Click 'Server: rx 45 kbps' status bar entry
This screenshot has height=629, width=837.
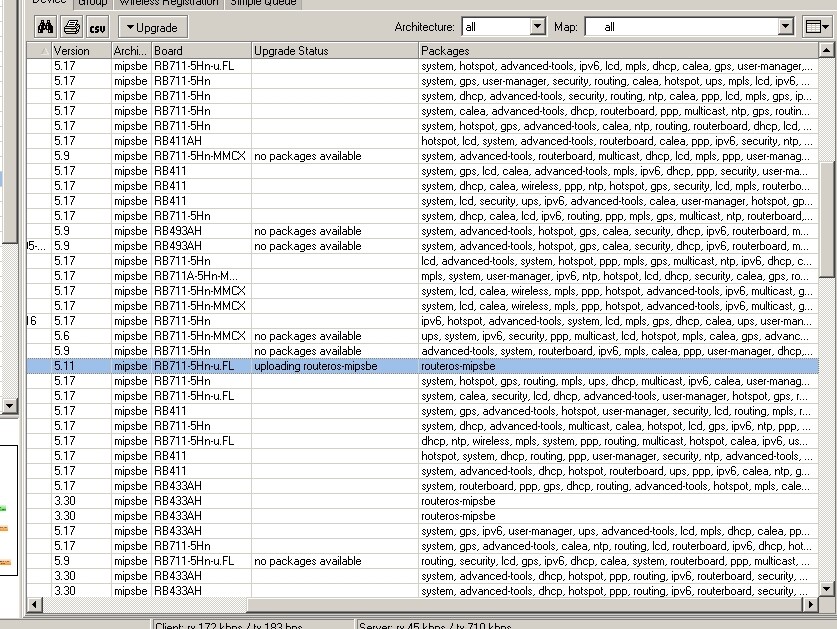[x=435, y=625]
